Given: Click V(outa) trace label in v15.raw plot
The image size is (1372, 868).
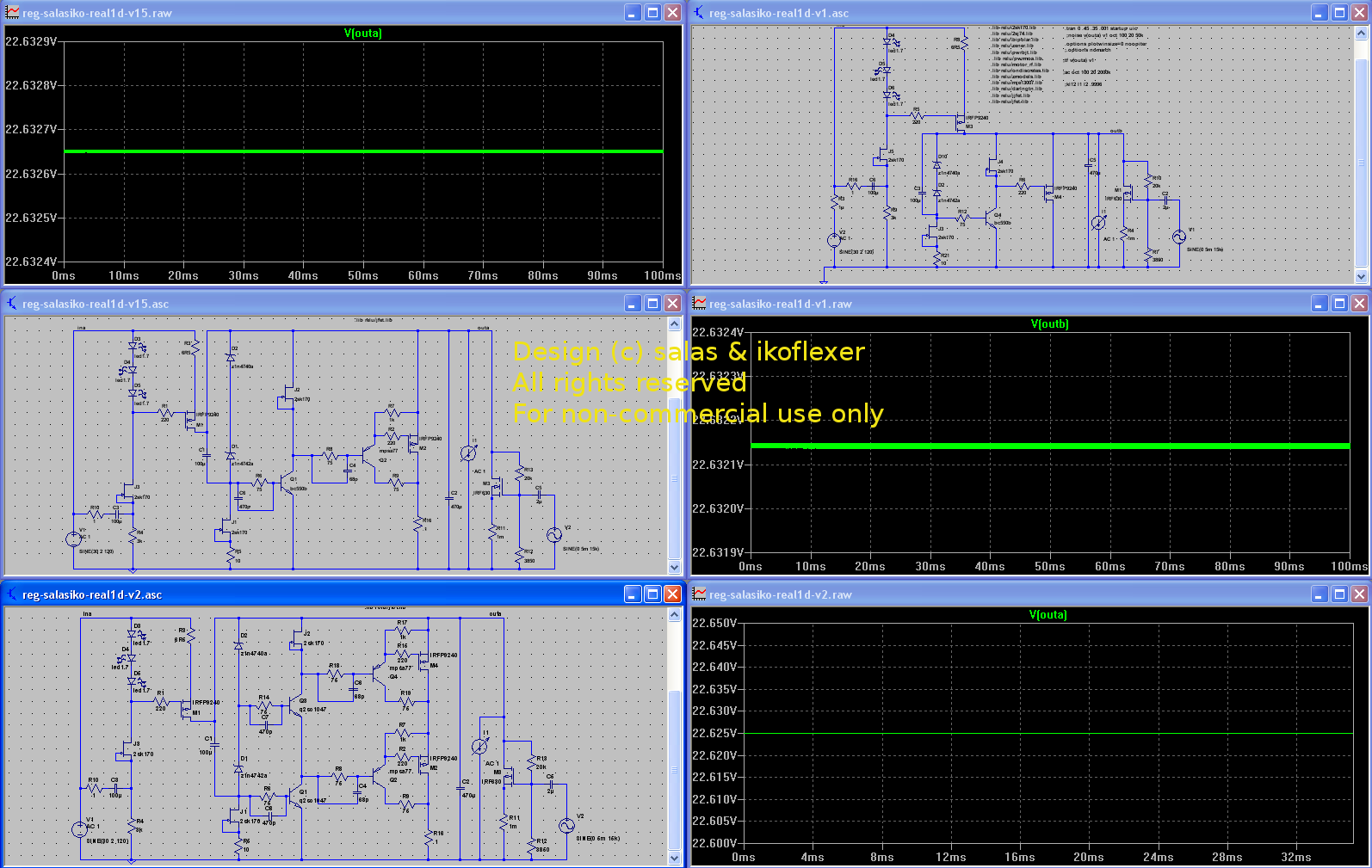Looking at the screenshot, I should coord(362,34).
